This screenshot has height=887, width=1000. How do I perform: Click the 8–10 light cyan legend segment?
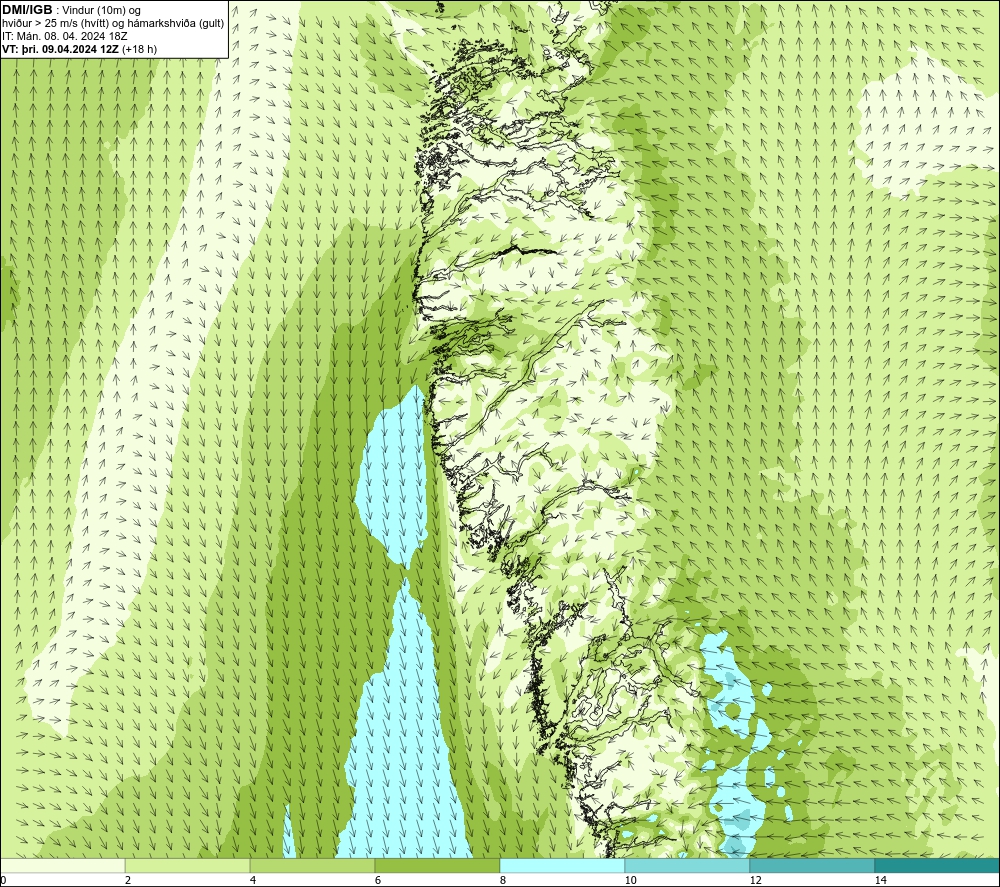(x=562, y=865)
